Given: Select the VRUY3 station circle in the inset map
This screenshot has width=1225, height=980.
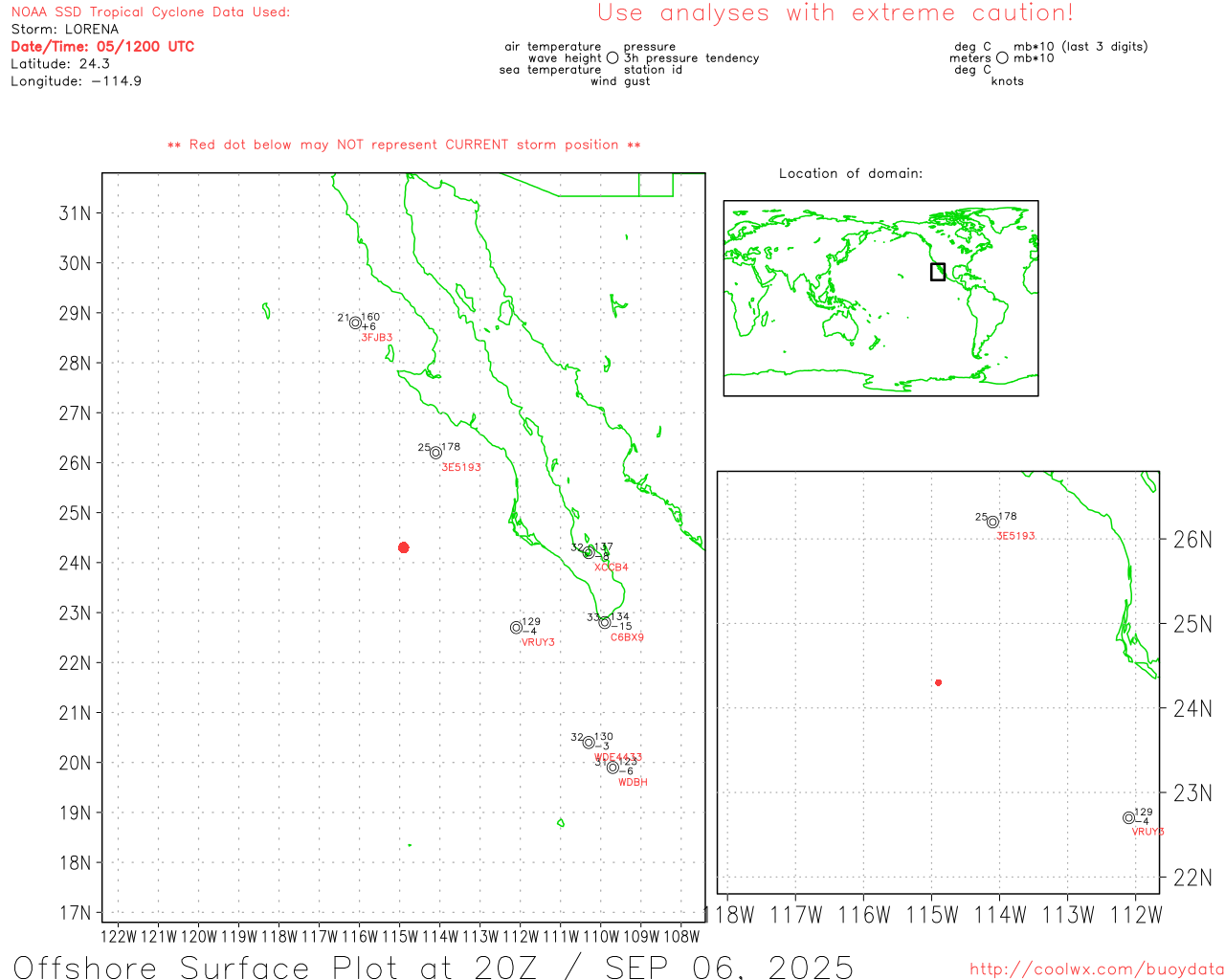Looking at the screenshot, I should [1129, 817].
